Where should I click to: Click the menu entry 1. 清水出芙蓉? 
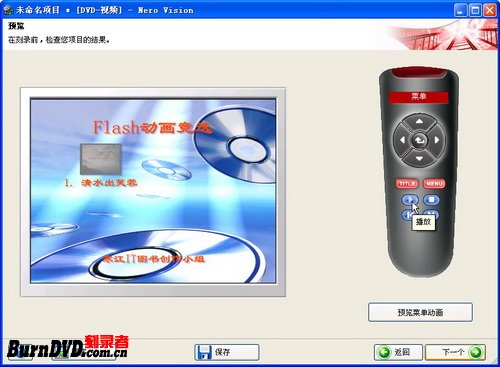click(x=101, y=183)
